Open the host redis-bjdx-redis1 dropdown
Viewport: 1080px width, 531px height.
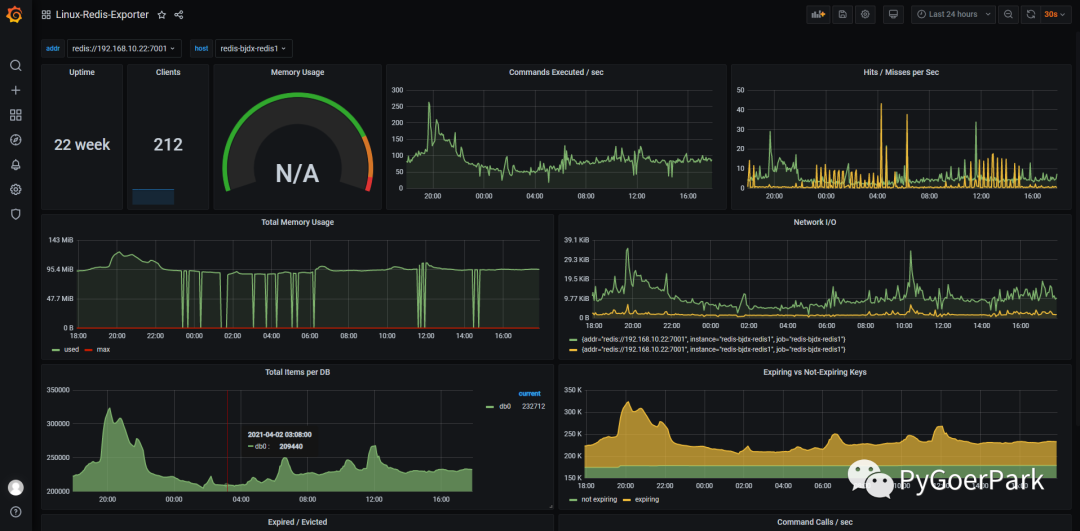coord(254,48)
